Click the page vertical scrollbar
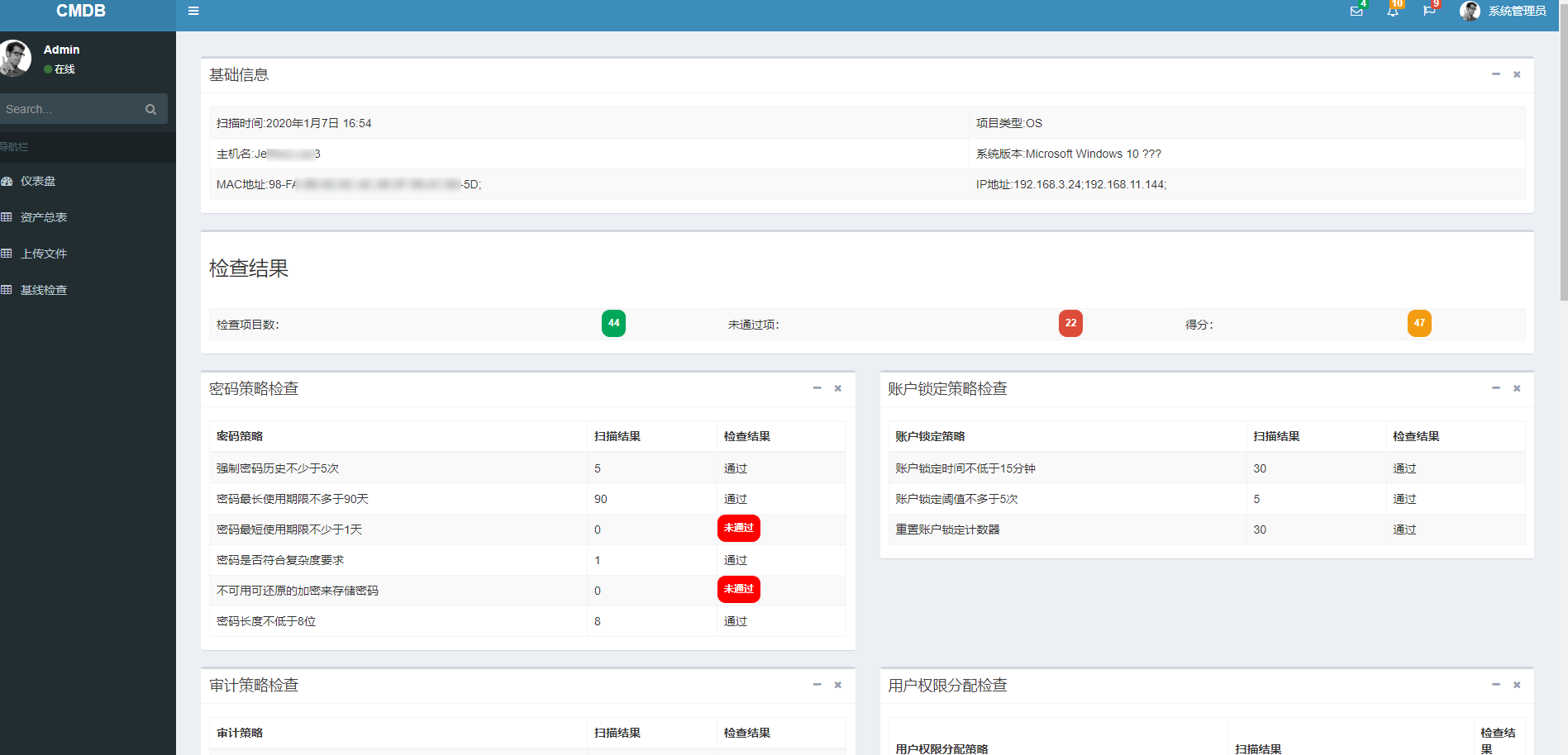Screen dimensions: 1568x755 (x=1563, y=150)
